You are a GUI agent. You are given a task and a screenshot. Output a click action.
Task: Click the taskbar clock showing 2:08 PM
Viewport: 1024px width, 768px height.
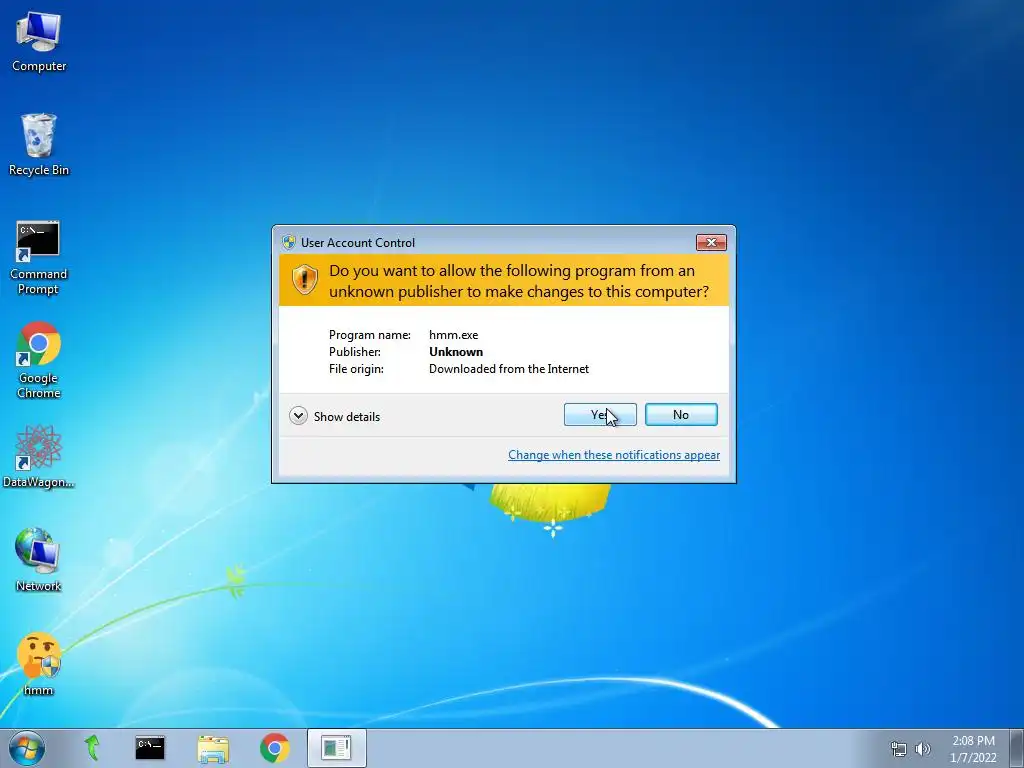click(x=973, y=749)
